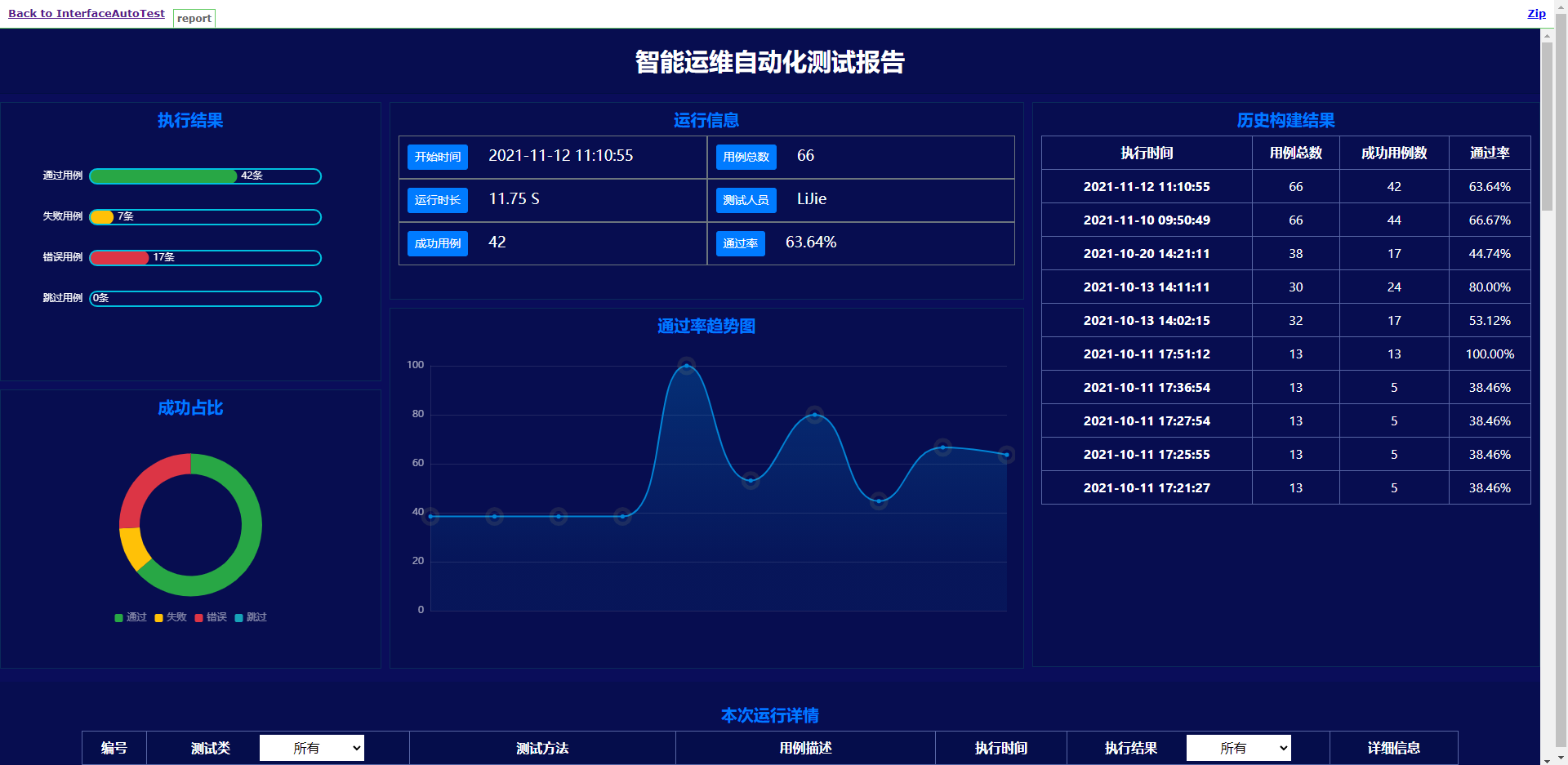Click history row 2021-11-12 11:10:55
The width and height of the screenshot is (1568, 765).
click(1285, 187)
